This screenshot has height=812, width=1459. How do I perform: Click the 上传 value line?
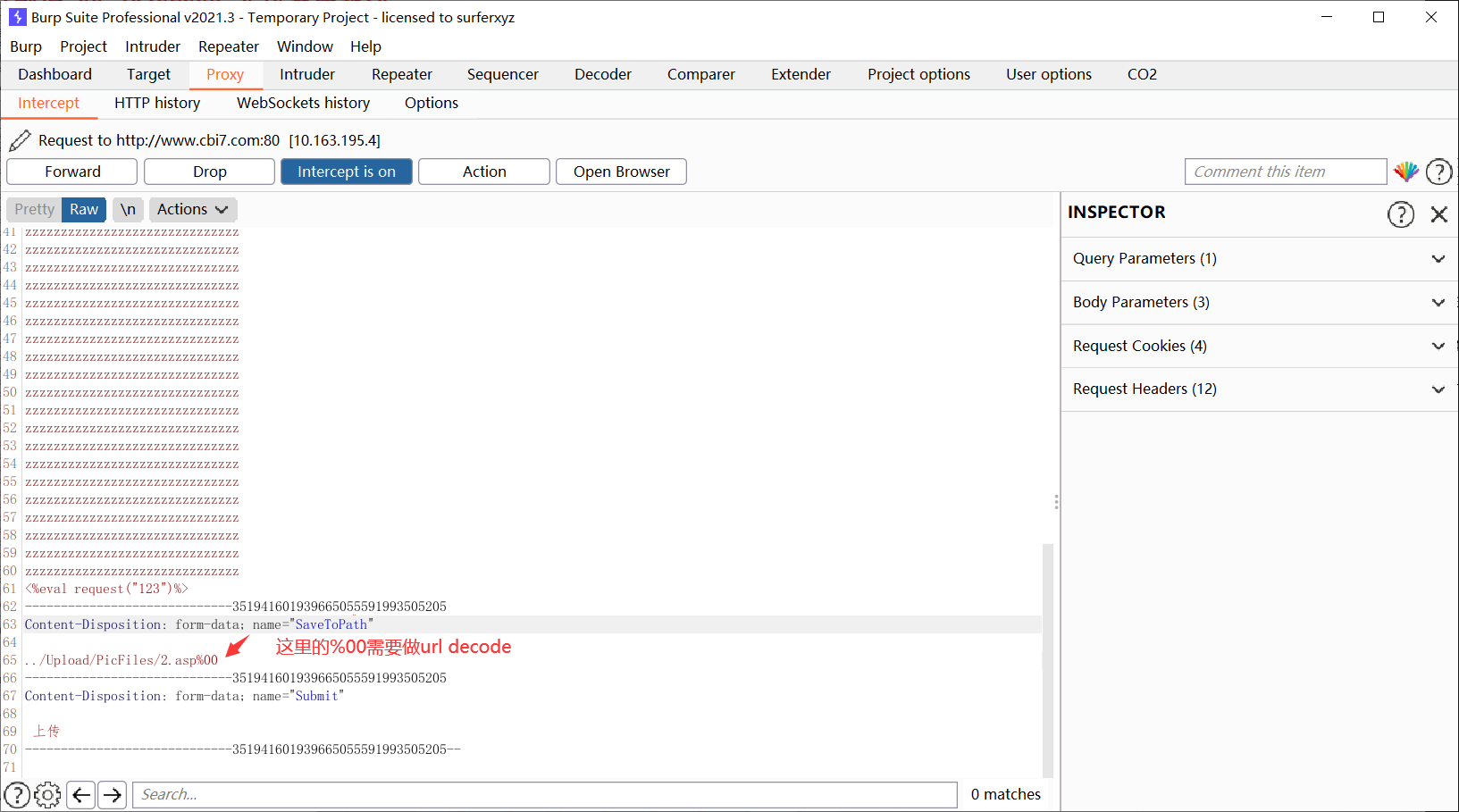(x=46, y=732)
